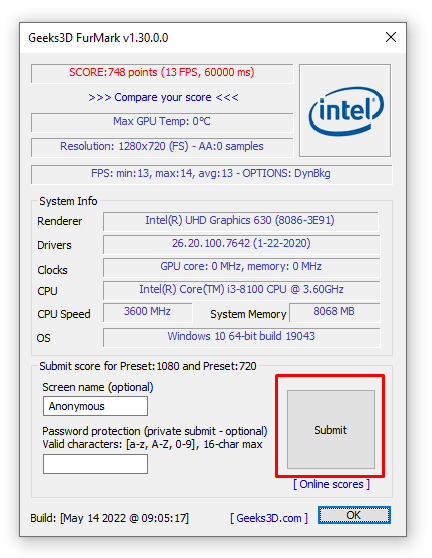Open the Compare your score link
The image size is (432, 558).
click(x=163, y=97)
